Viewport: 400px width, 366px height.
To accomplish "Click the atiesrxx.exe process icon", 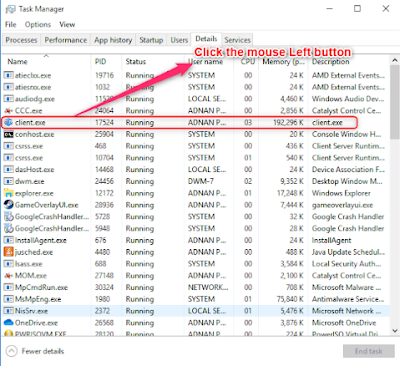I will tap(8, 87).
